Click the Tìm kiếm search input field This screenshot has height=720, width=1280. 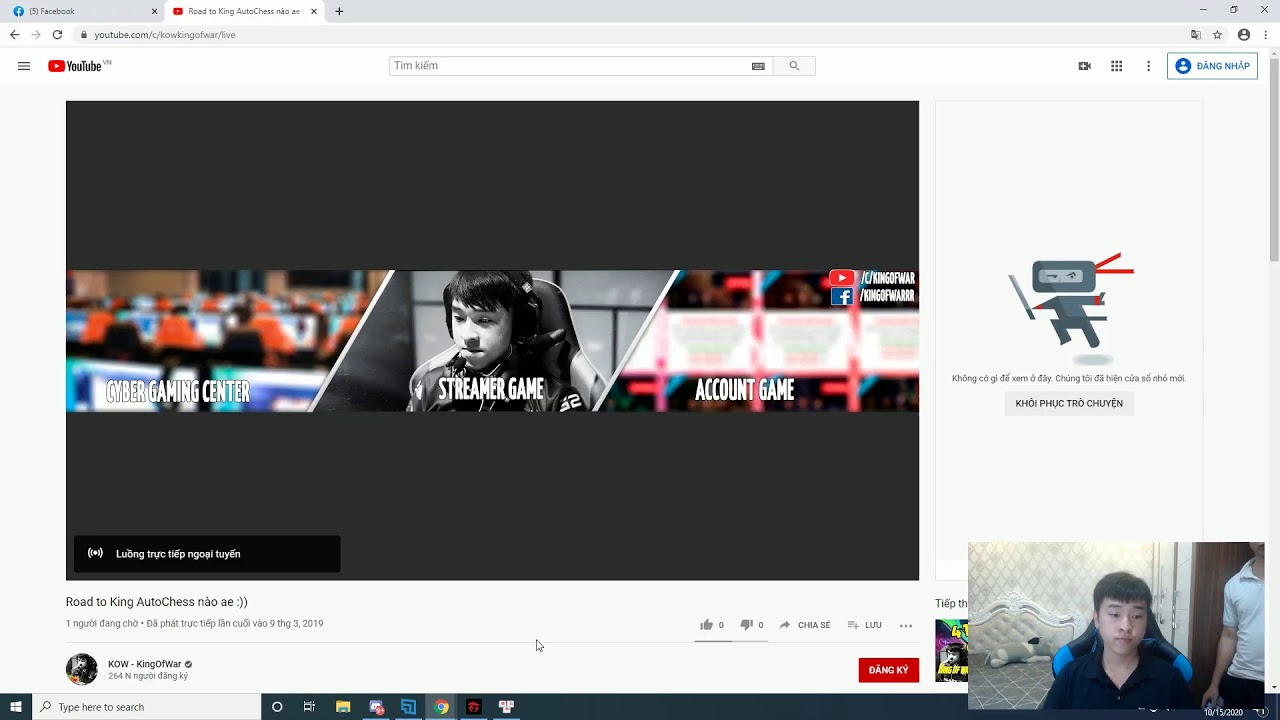(570, 66)
